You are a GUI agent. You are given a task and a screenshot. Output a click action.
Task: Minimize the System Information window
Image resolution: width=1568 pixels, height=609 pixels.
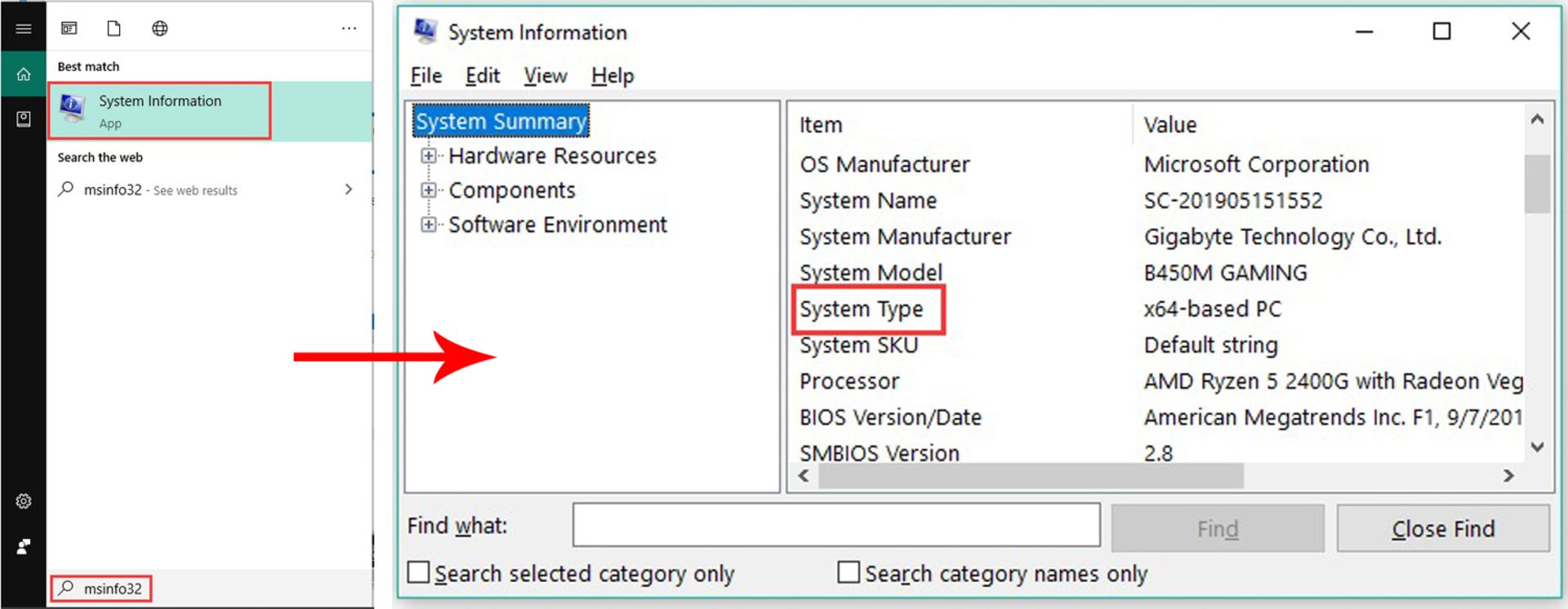coord(1364,32)
